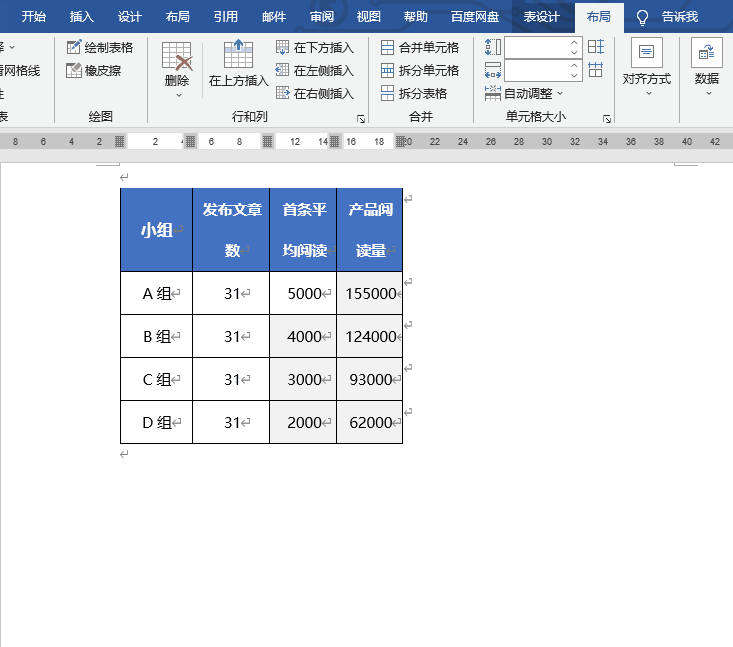This screenshot has height=647, width=733.
Task: Merge cells with 合并单元格
Action: [420, 47]
